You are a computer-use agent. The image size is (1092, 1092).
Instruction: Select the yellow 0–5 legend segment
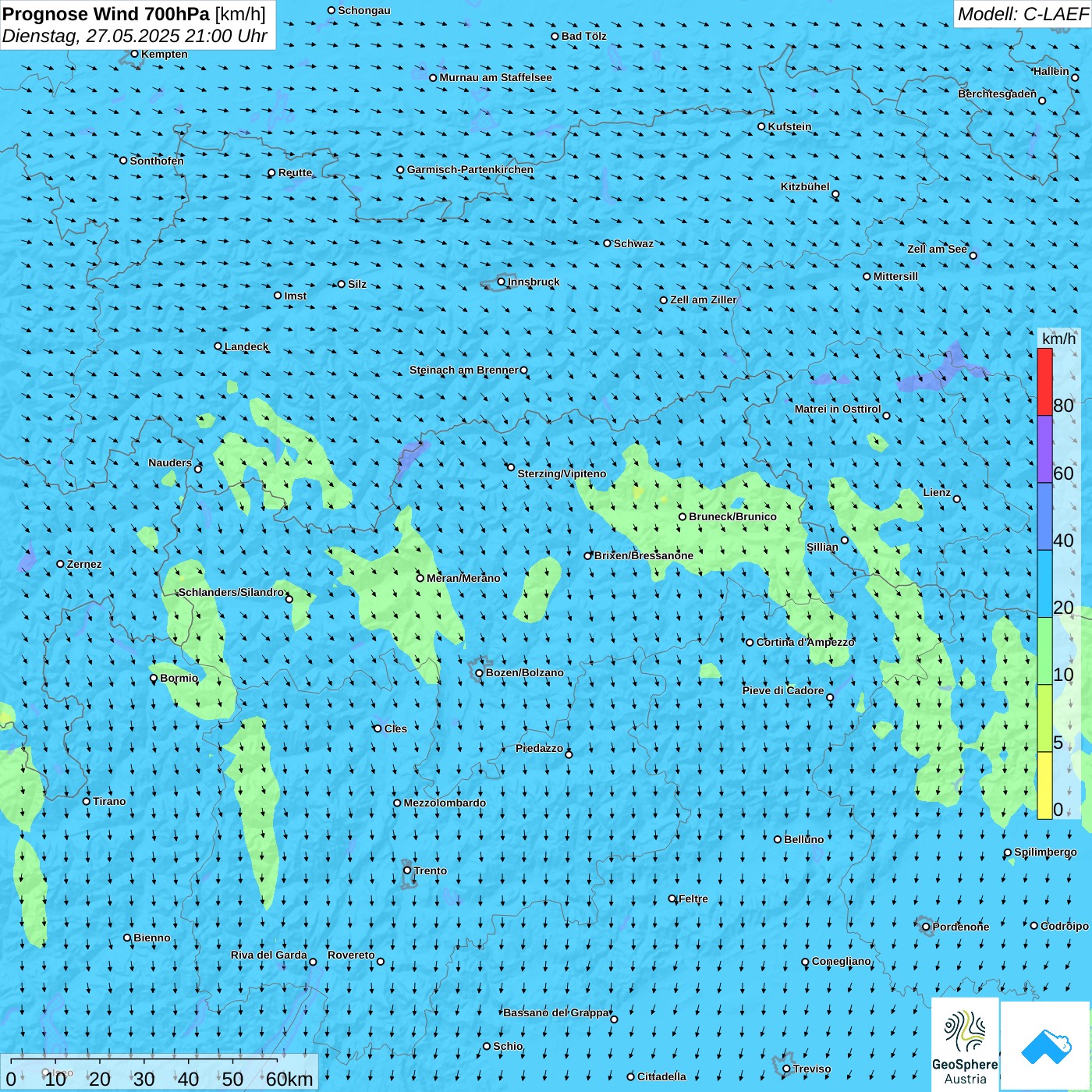click(x=1044, y=785)
